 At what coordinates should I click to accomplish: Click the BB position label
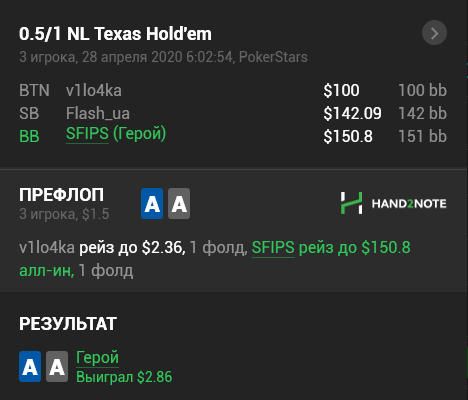tap(29, 136)
